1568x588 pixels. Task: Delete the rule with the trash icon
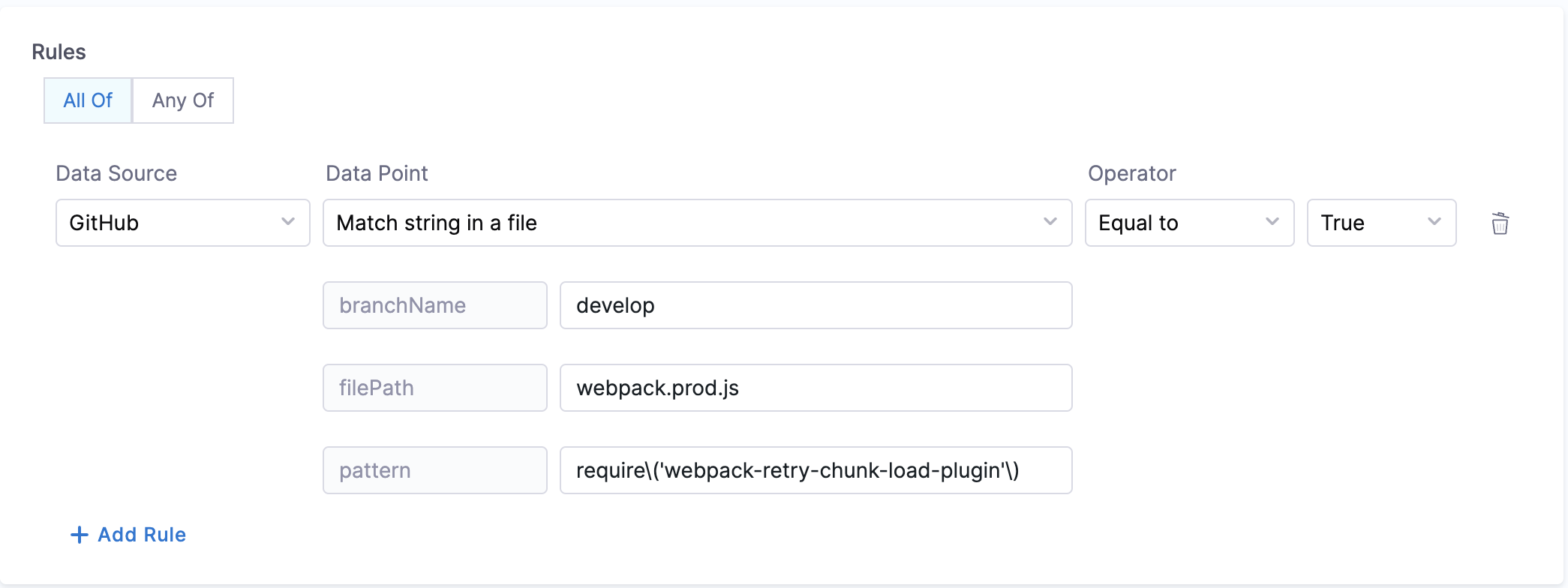point(1500,223)
